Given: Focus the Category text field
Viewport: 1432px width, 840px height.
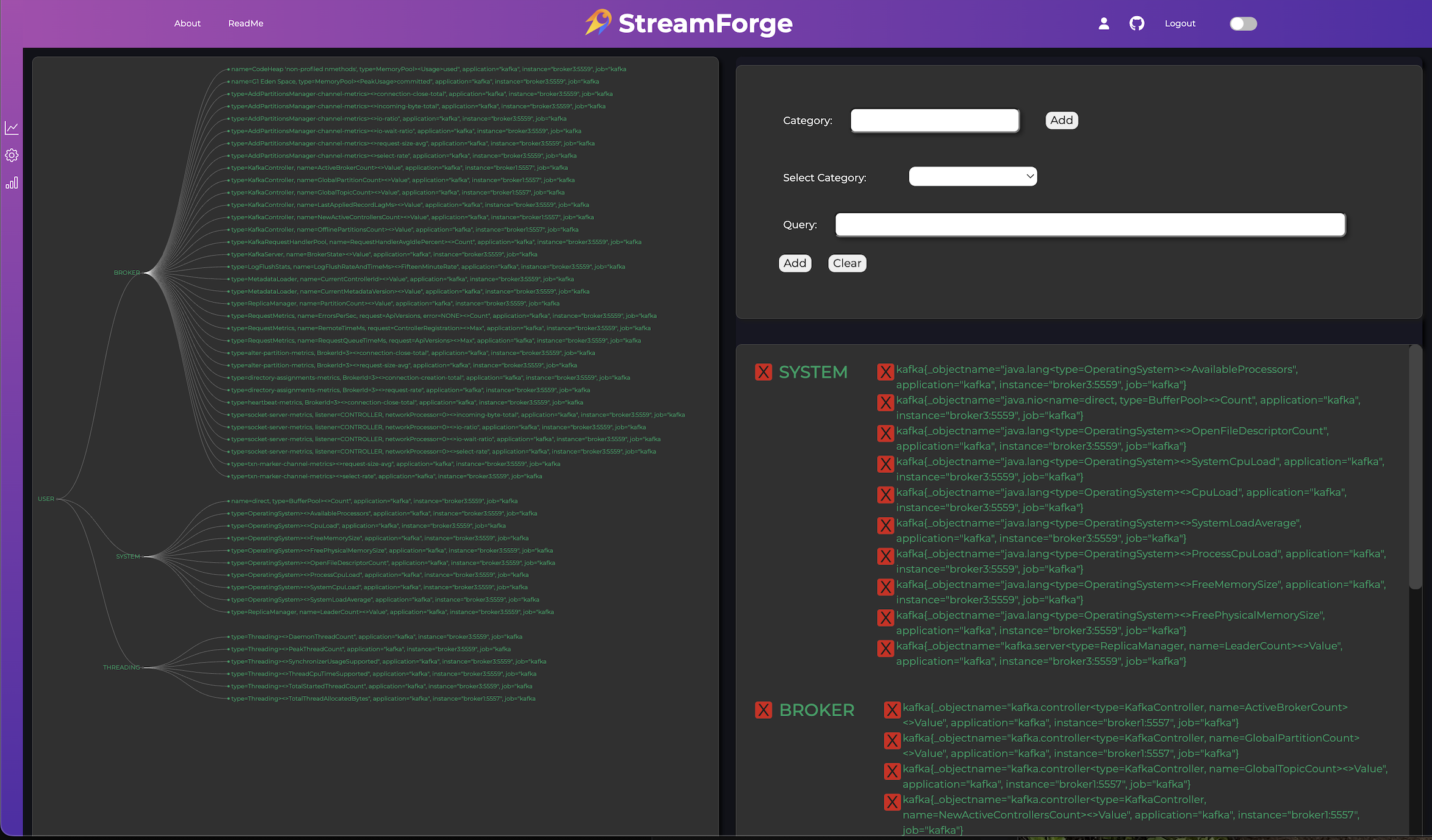Looking at the screenshot, I should click(935, 120).
